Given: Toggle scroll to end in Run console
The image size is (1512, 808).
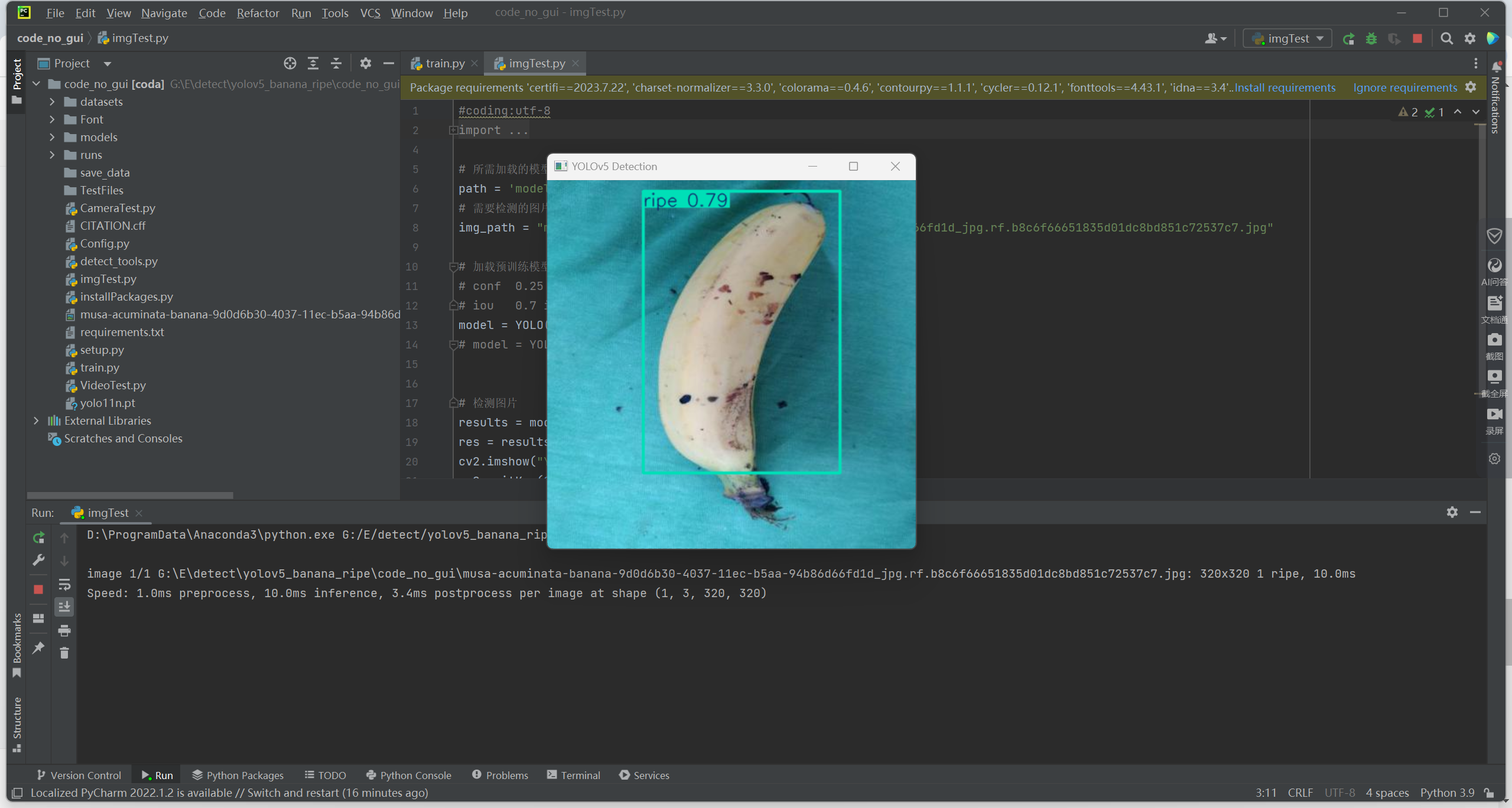Looking at the screenshot, I should coord(64,607).
